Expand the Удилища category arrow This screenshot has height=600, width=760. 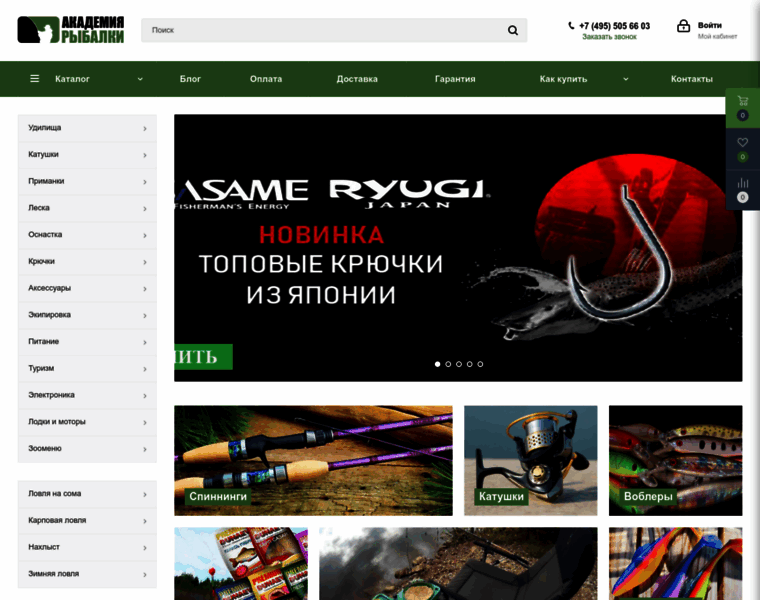[x=145, y=128]
